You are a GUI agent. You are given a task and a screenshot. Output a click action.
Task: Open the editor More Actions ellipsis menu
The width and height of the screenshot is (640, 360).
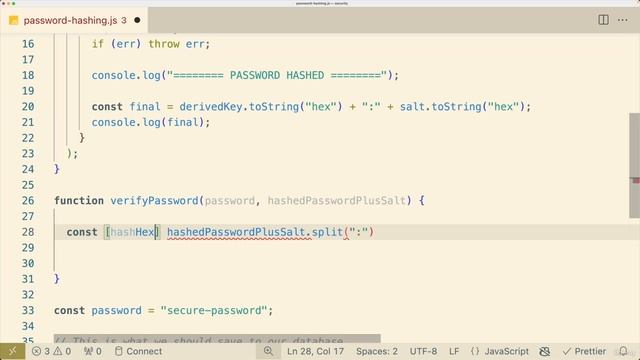point(622,20)
